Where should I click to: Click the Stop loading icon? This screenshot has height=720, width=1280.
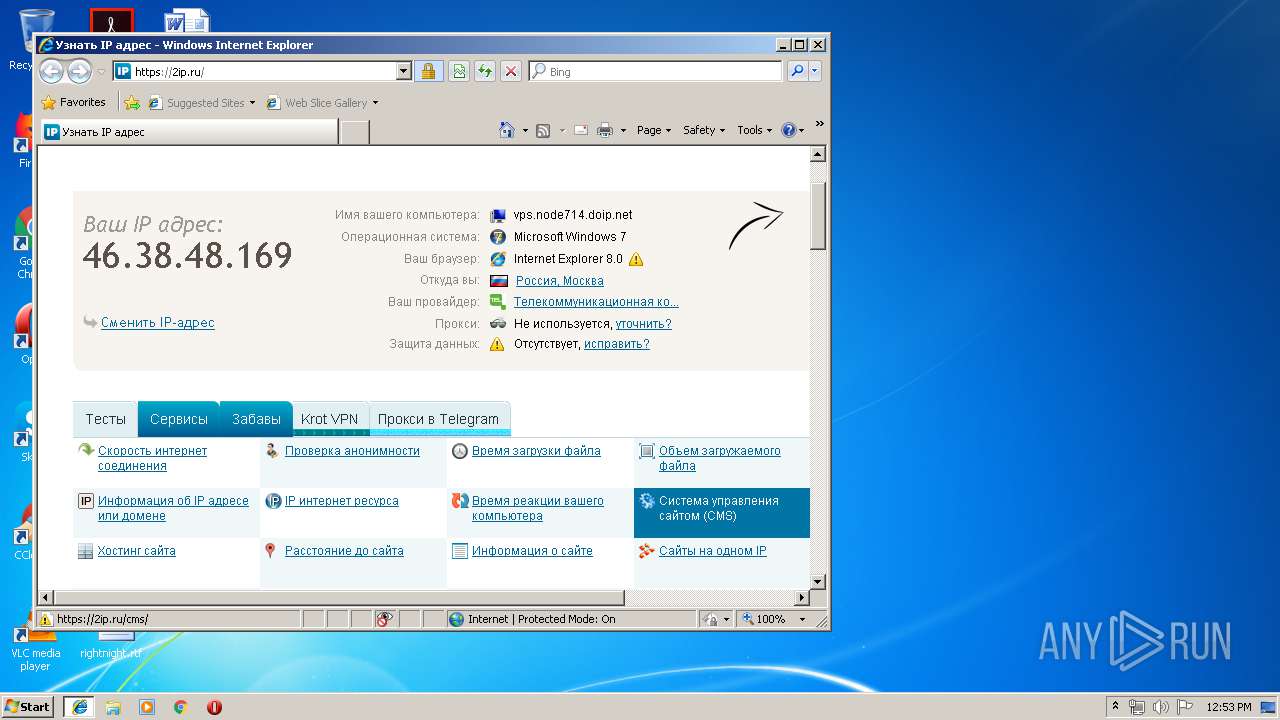point(510,71)
